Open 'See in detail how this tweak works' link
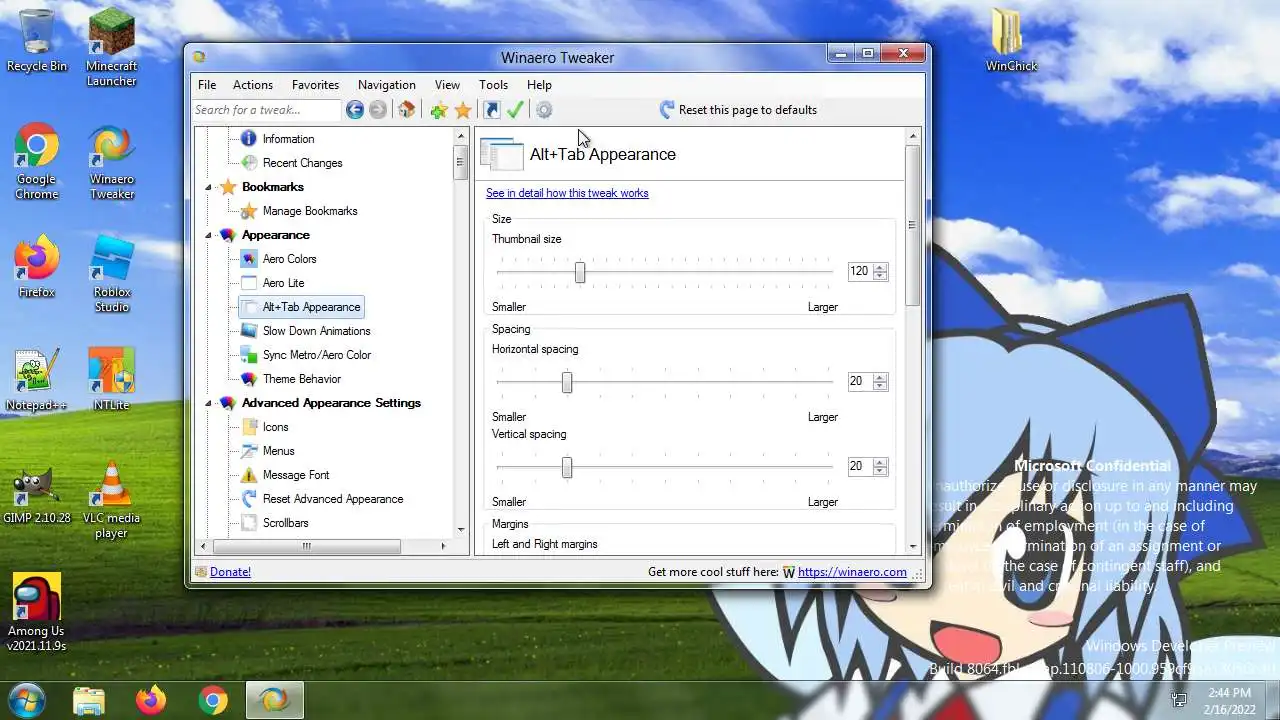The height and width of the screenshot is (720, 1280). (x=567, y=193)
